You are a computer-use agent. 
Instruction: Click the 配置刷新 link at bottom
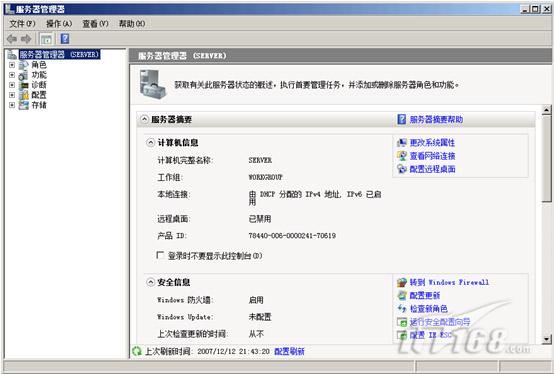[x=289, y=351]
